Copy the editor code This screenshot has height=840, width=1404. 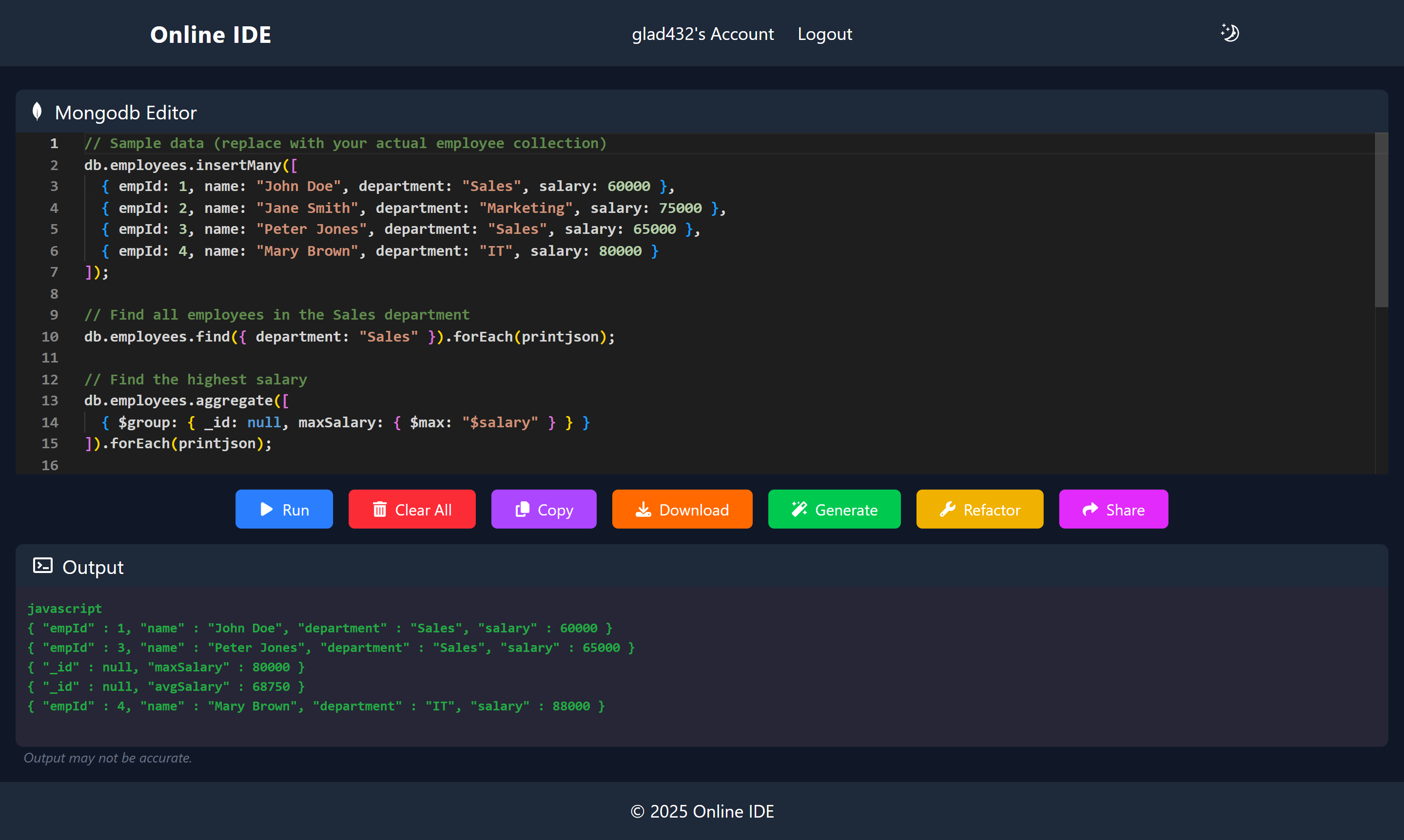click(x=544, y=509)
